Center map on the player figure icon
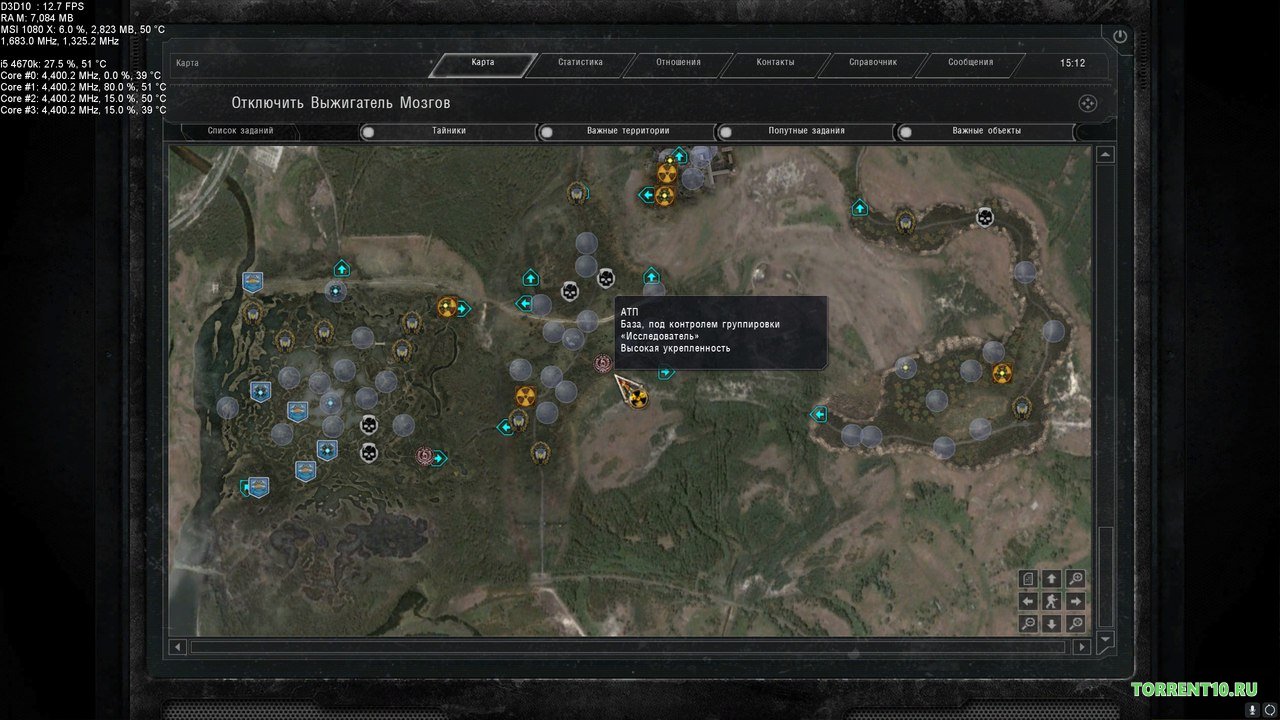Viewport: 1280px width, 720px height. [1051, 601]
